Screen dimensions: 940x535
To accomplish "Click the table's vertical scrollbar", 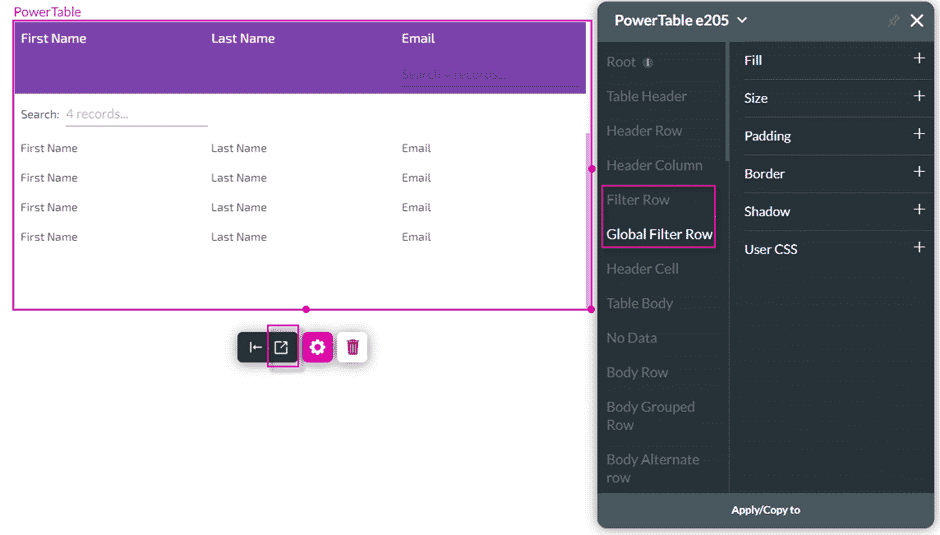I will point(588,219).
